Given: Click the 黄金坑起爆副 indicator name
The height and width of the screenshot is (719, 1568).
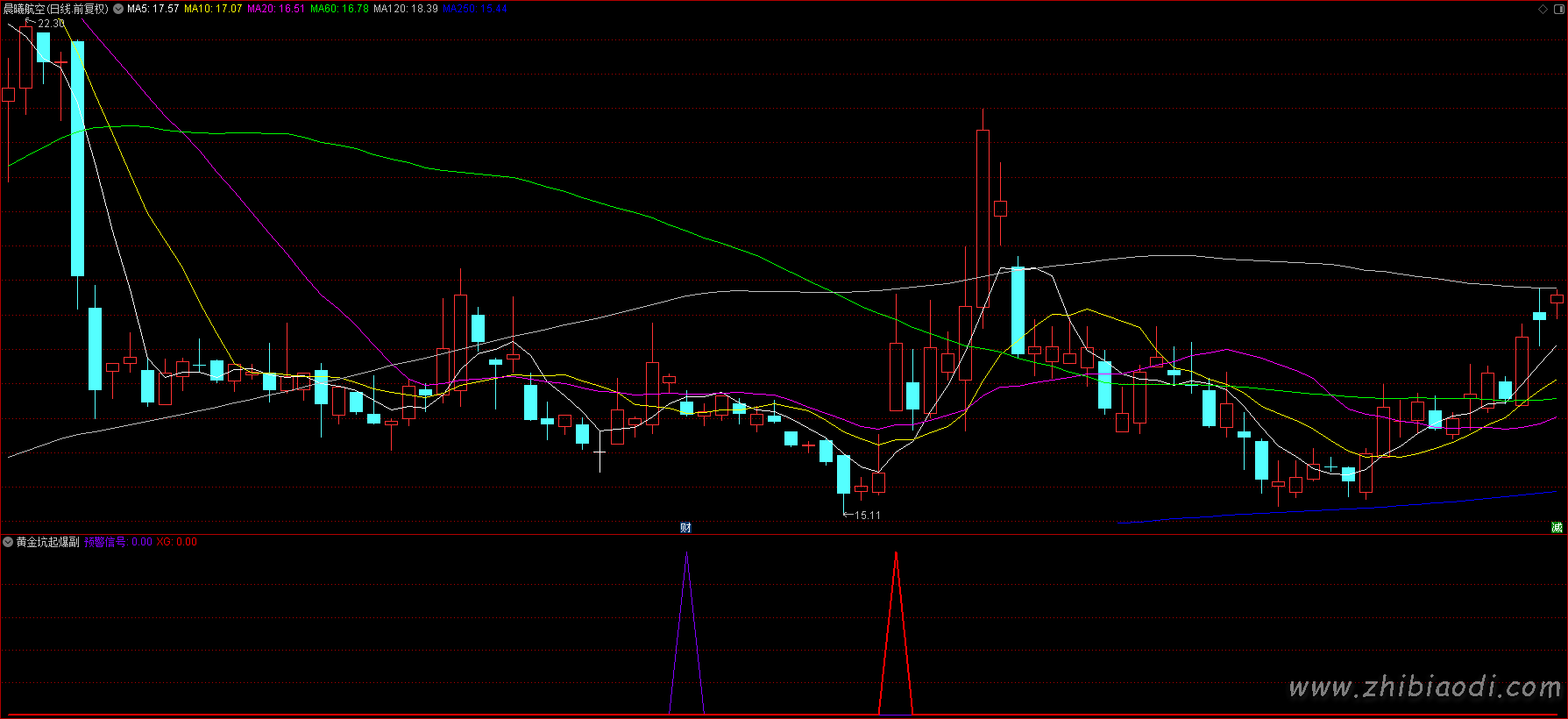Looking at the screenshot, I should [x=48, y=542].
